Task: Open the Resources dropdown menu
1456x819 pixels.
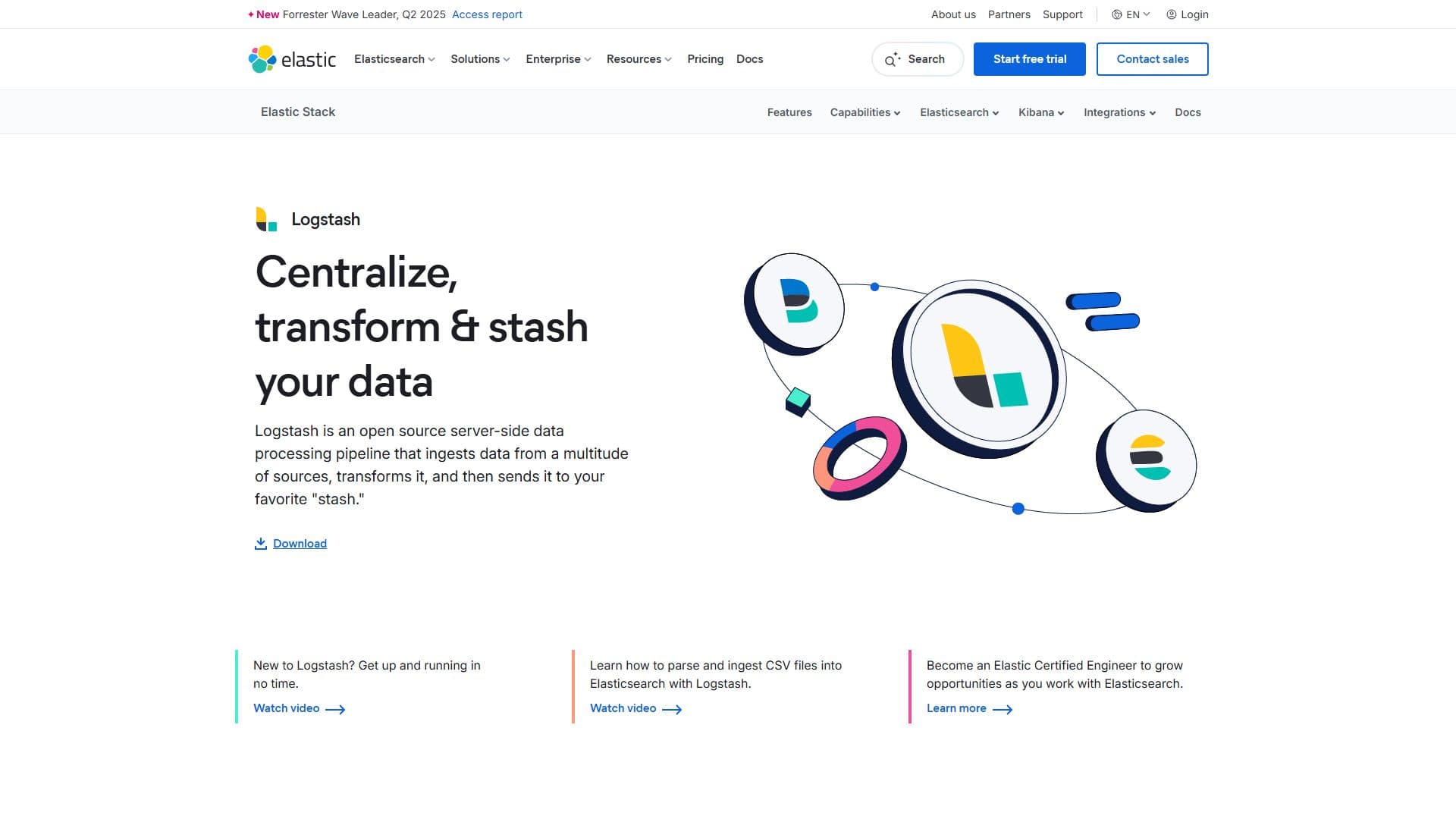Action: [639, 59]
